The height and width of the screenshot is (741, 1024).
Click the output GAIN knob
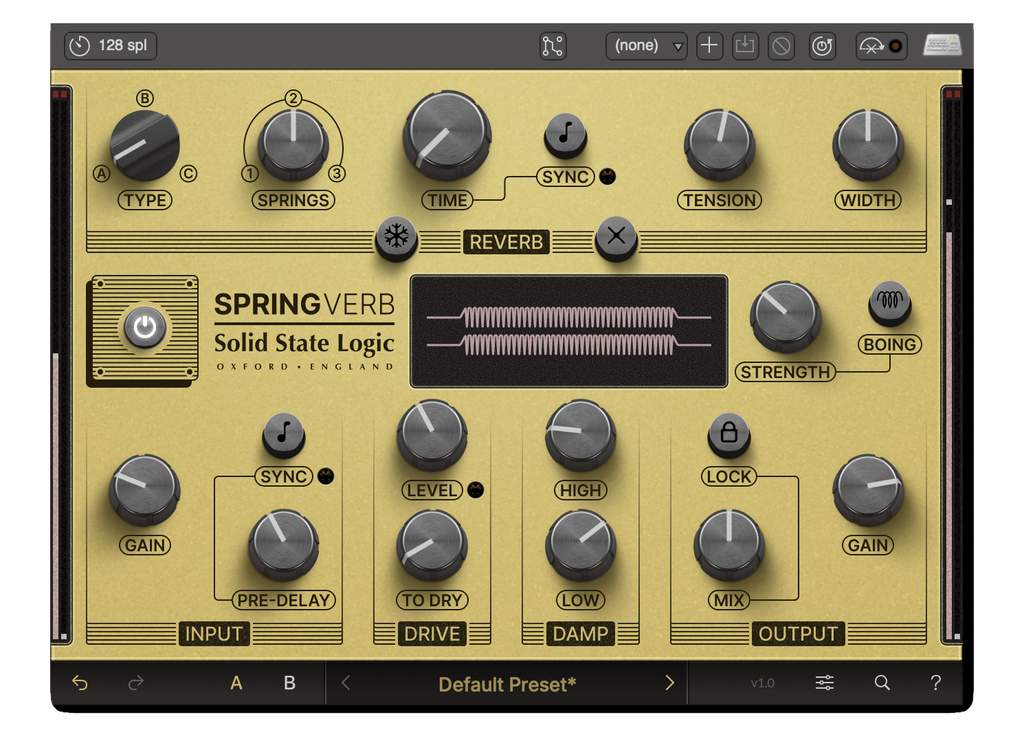click(x=868, y=490)
